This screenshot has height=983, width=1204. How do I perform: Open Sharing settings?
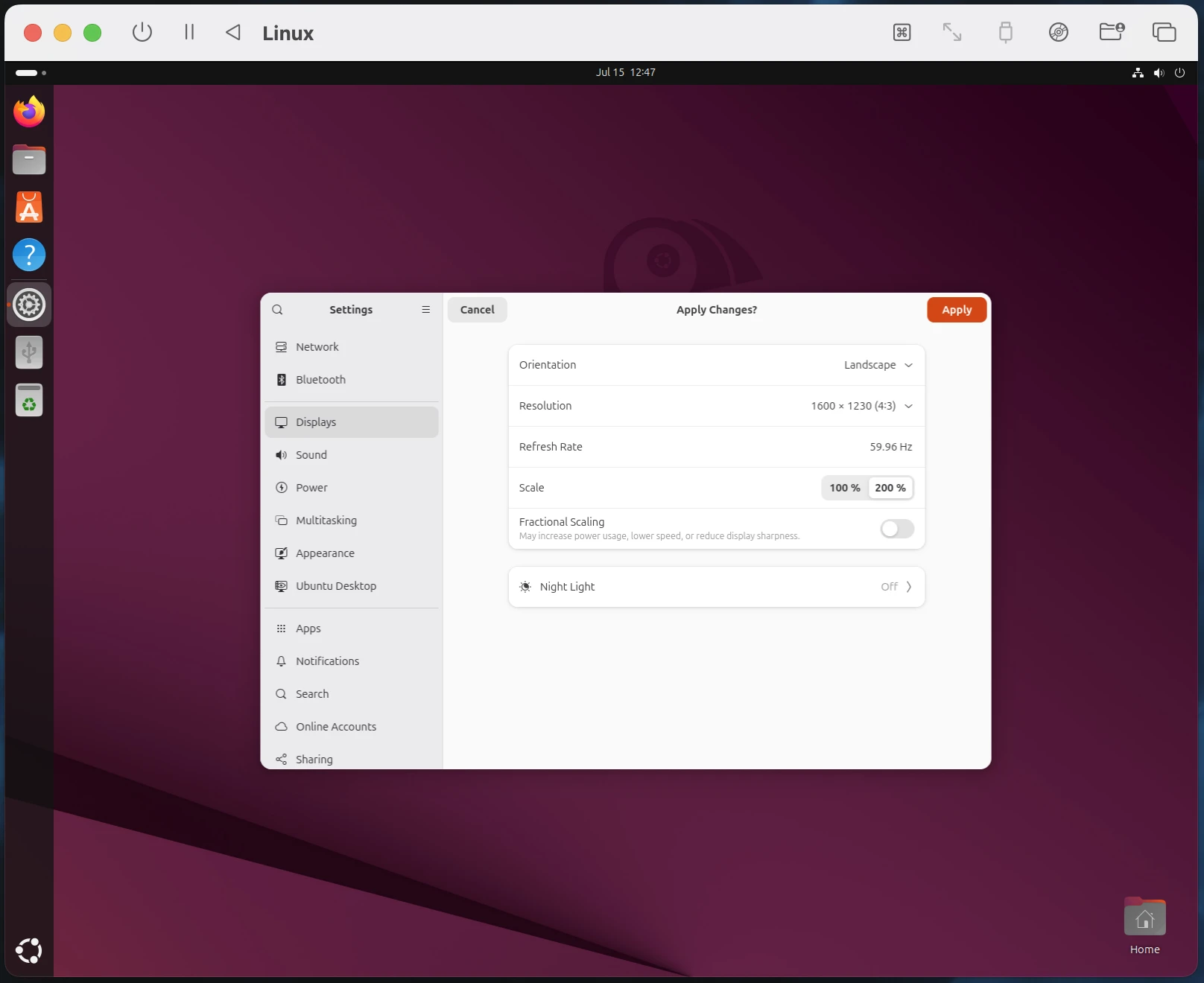point(352,758)
